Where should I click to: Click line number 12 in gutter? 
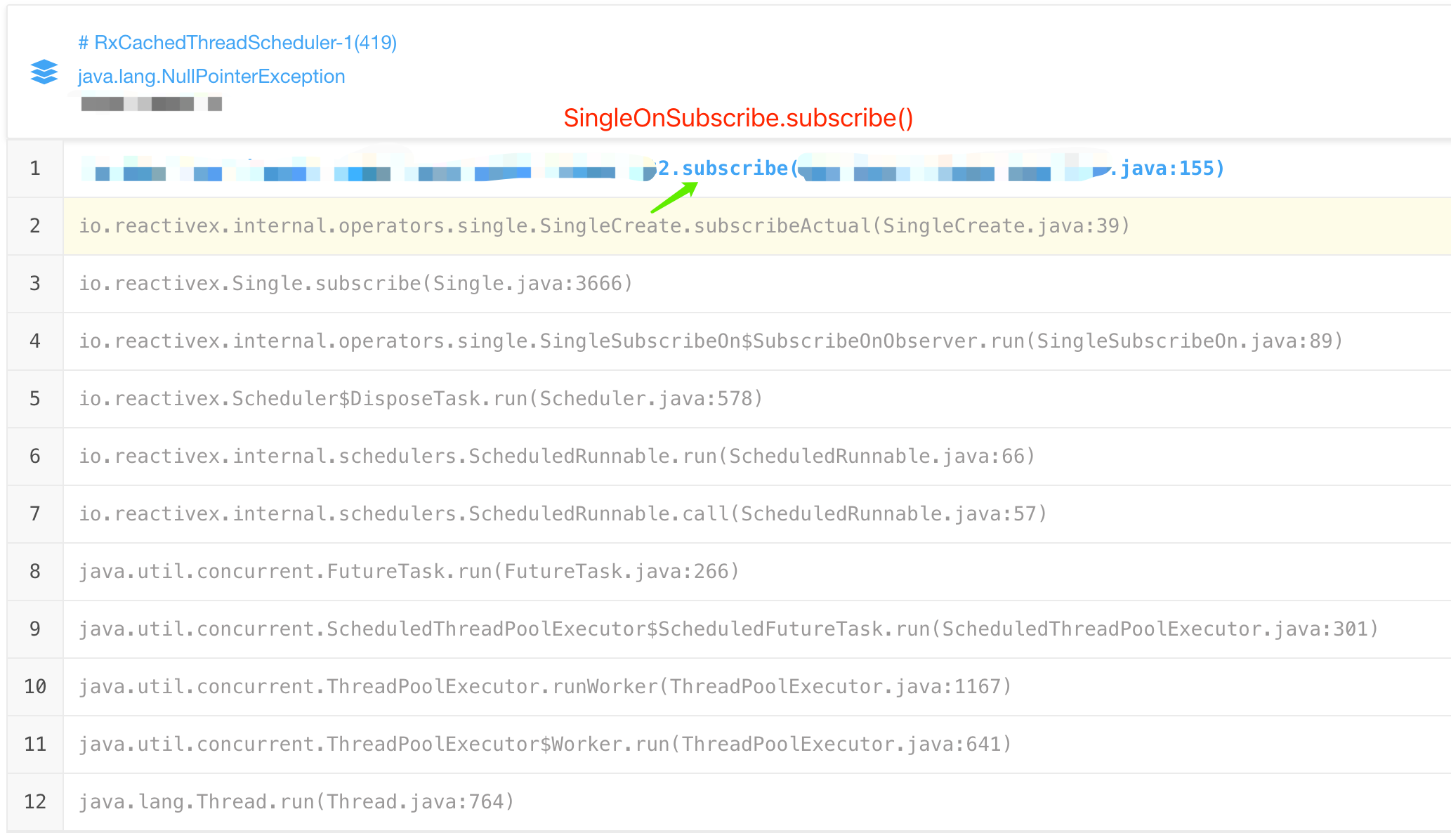pyautogui.click(x=35, y=802)
